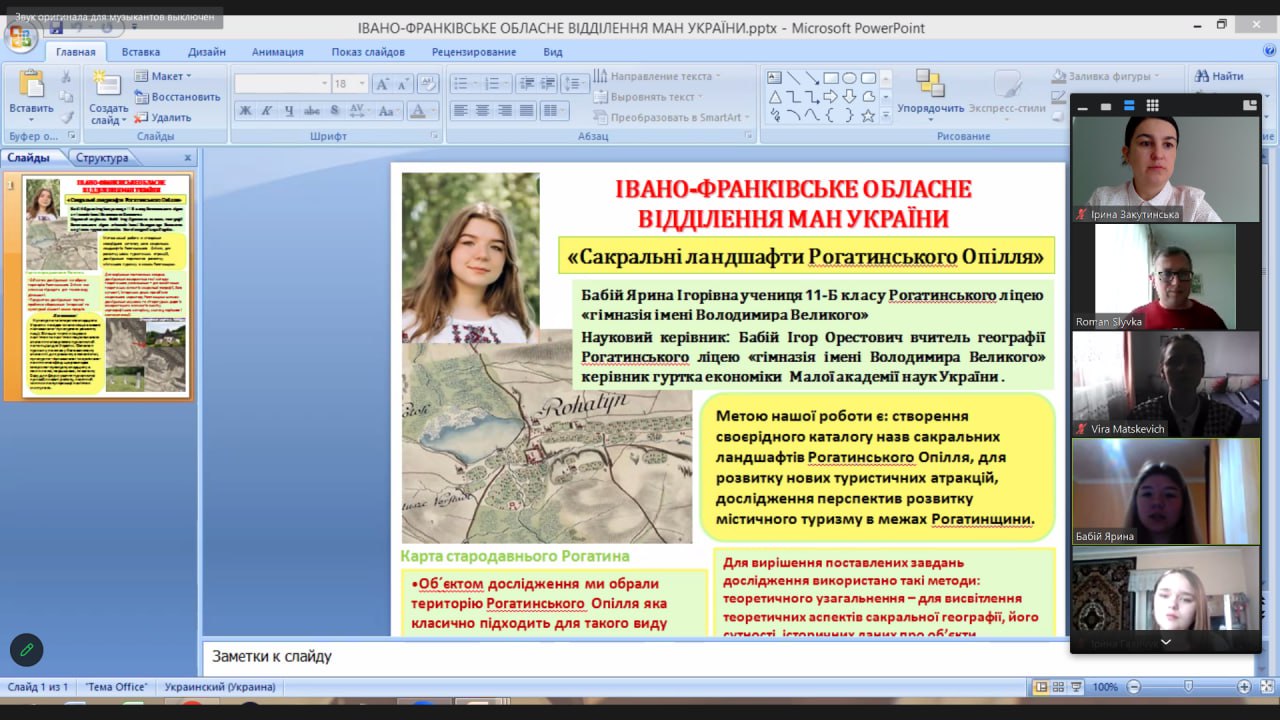Switch to gallery grid view in Zoom panel
The height and width of the screenshot is (720, 1280).
click(1152, 105)
